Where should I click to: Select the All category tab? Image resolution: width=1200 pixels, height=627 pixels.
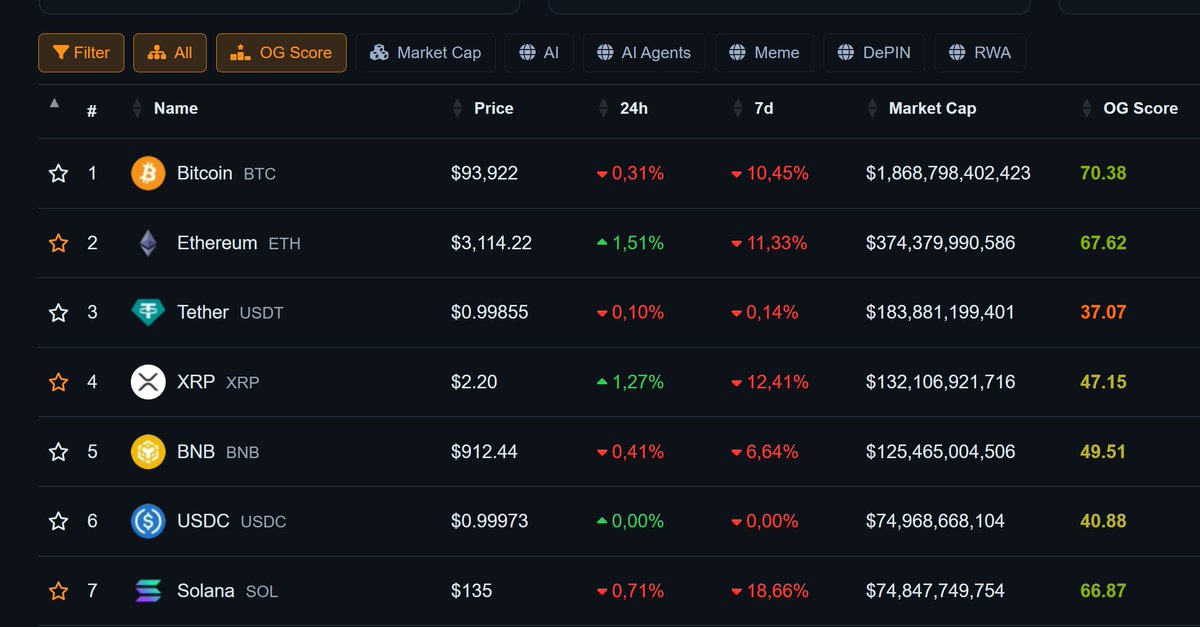coord(170,53)
